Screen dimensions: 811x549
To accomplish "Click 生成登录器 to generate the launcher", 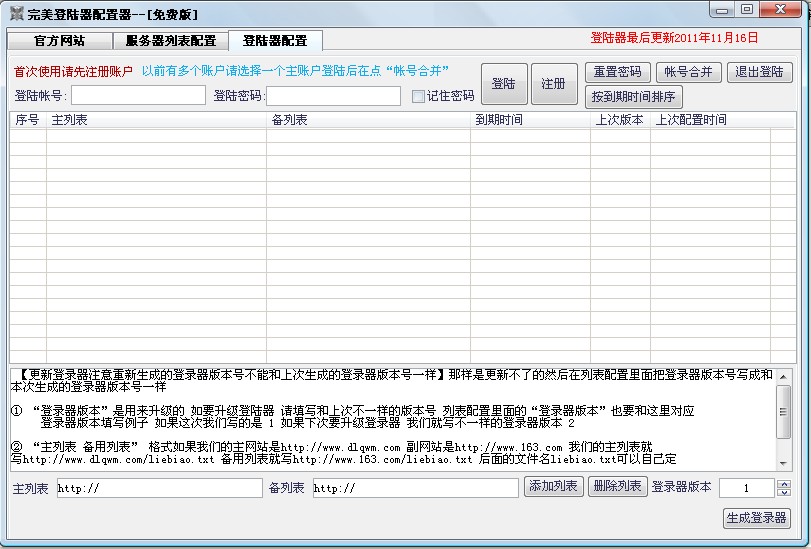I will click(x=756, y=518).
